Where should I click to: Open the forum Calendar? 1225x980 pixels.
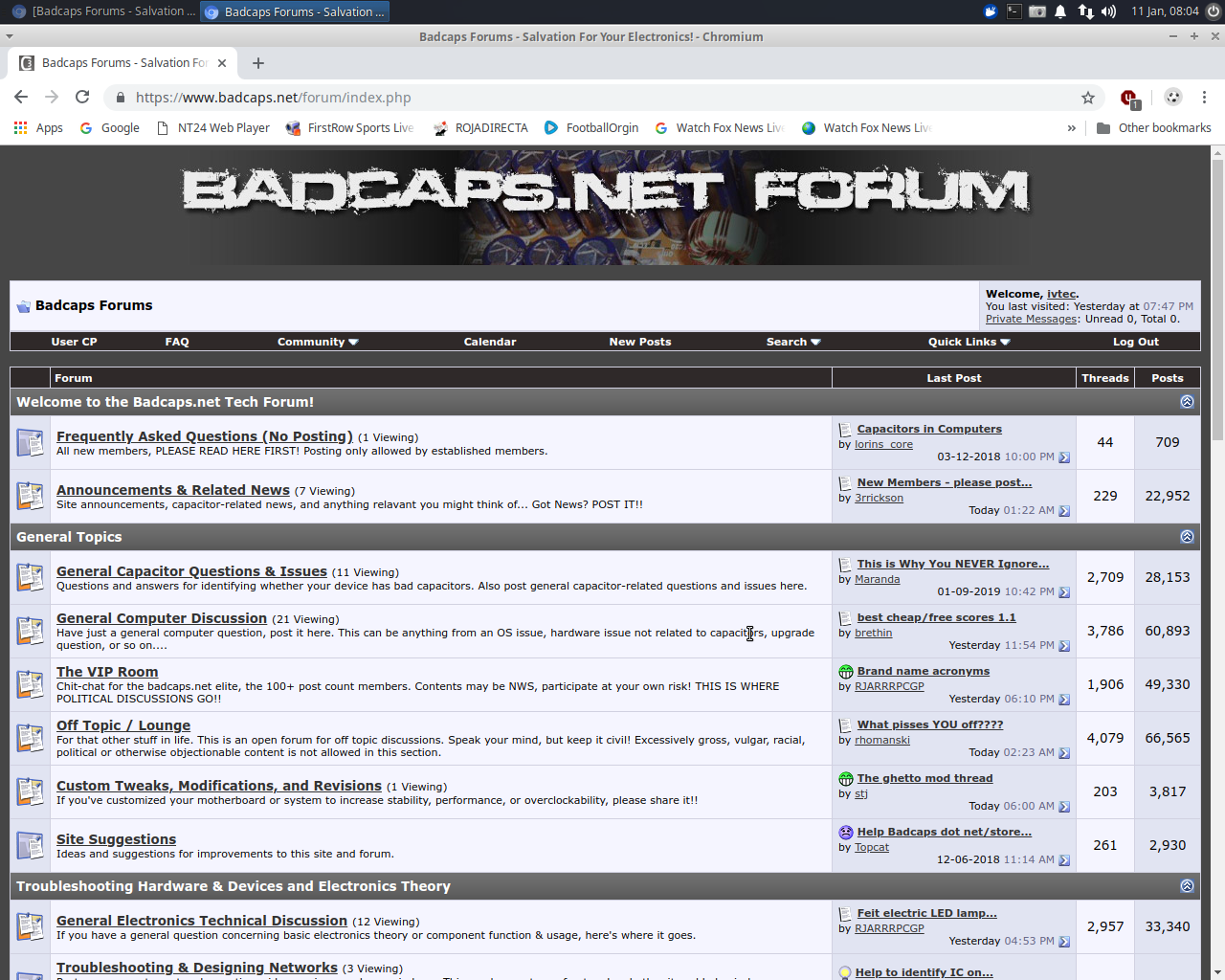(490, 342)
